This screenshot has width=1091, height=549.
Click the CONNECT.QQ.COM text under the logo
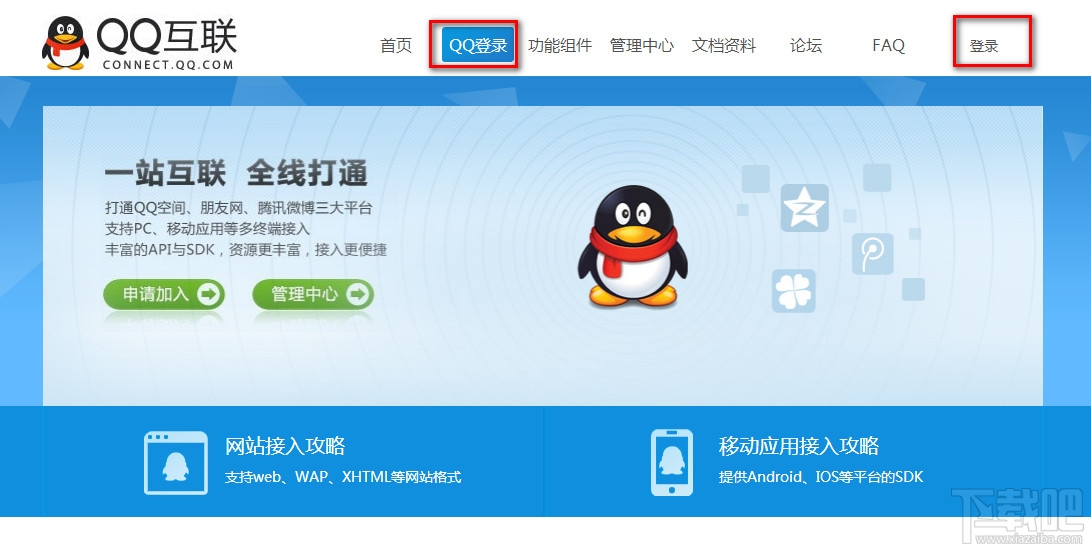pyautogui.click(x=168, y=65)
